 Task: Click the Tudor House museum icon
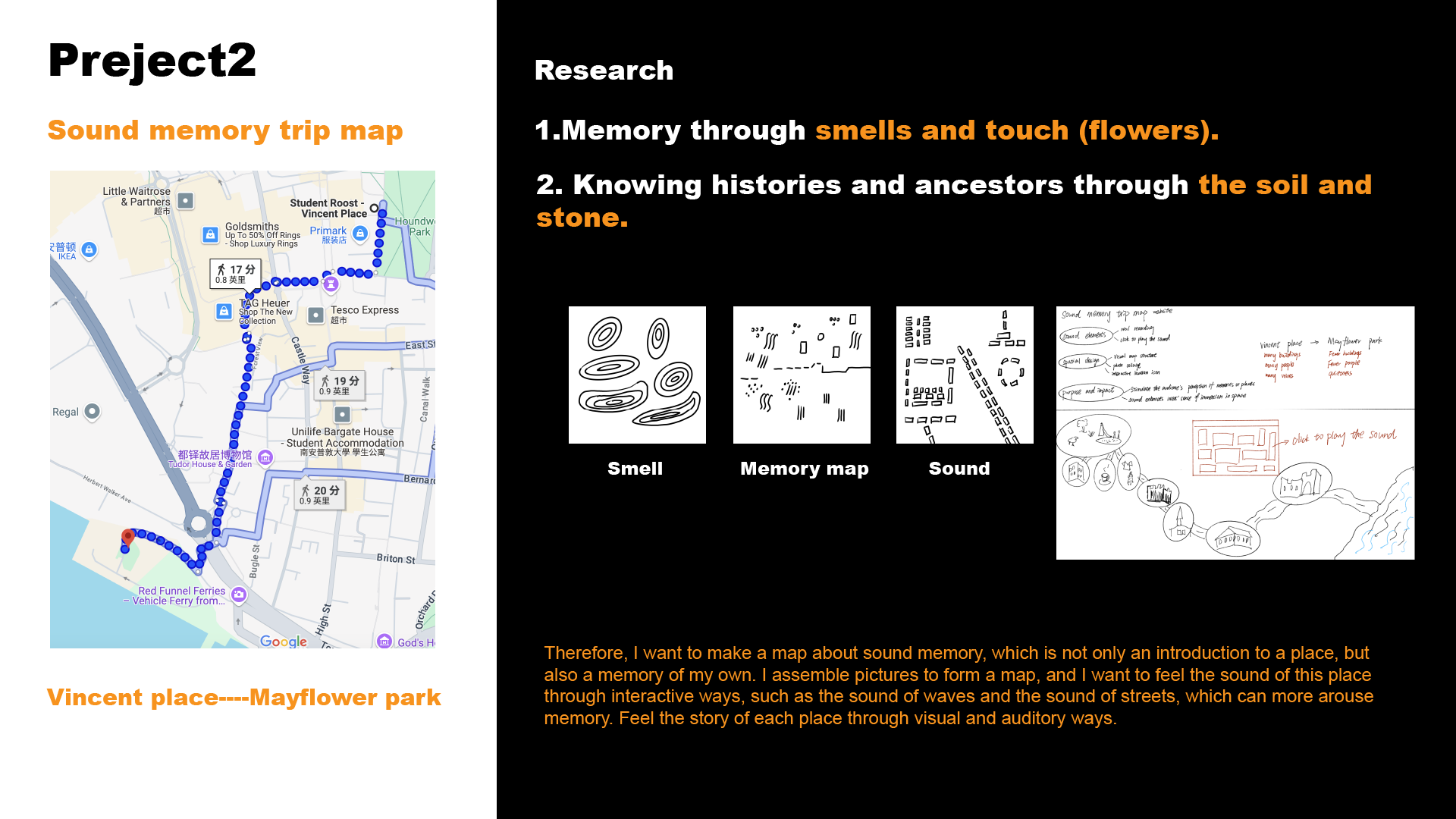coord(265,457)
